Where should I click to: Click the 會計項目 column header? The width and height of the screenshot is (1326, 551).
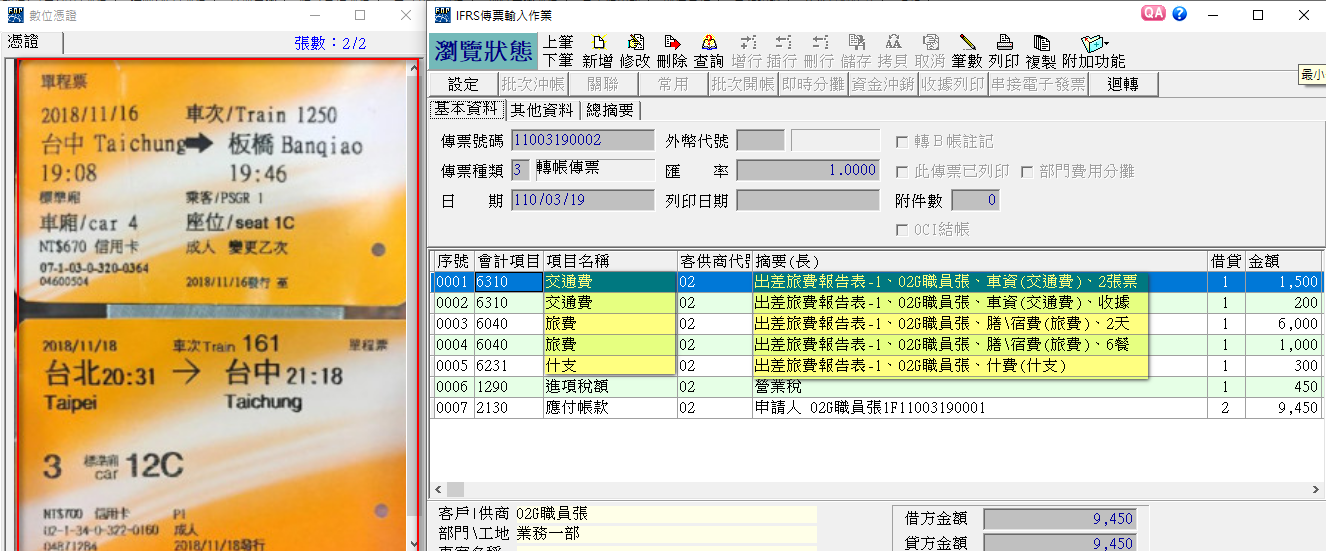508,261
